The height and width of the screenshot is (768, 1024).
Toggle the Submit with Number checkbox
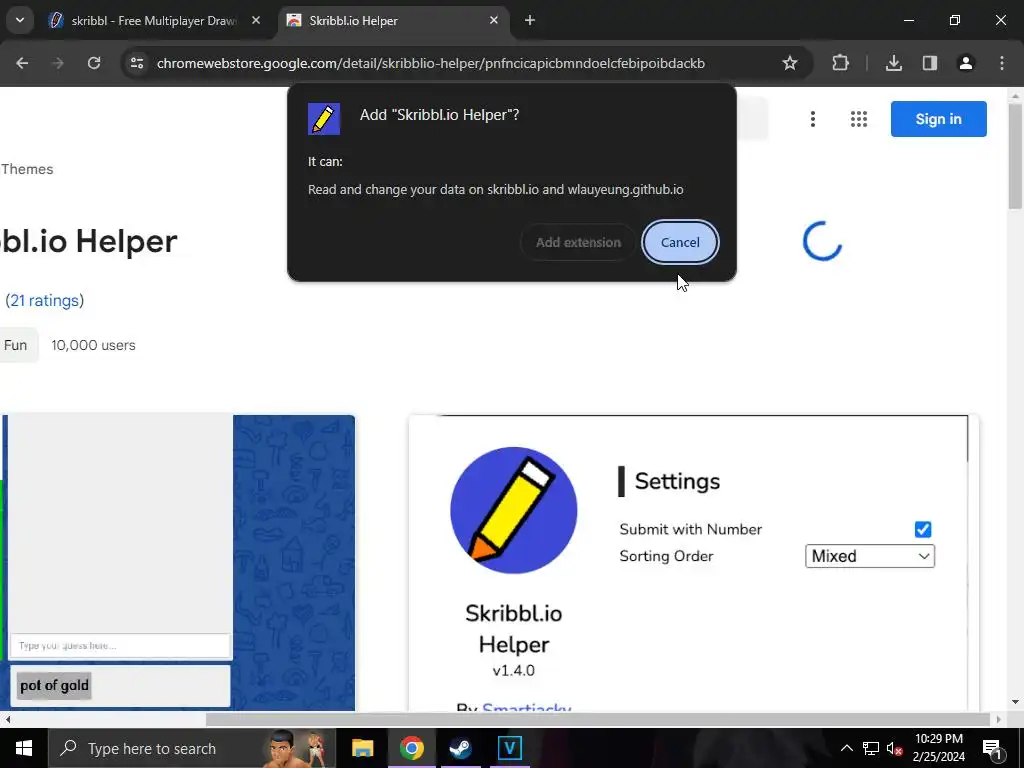point(923,530)
